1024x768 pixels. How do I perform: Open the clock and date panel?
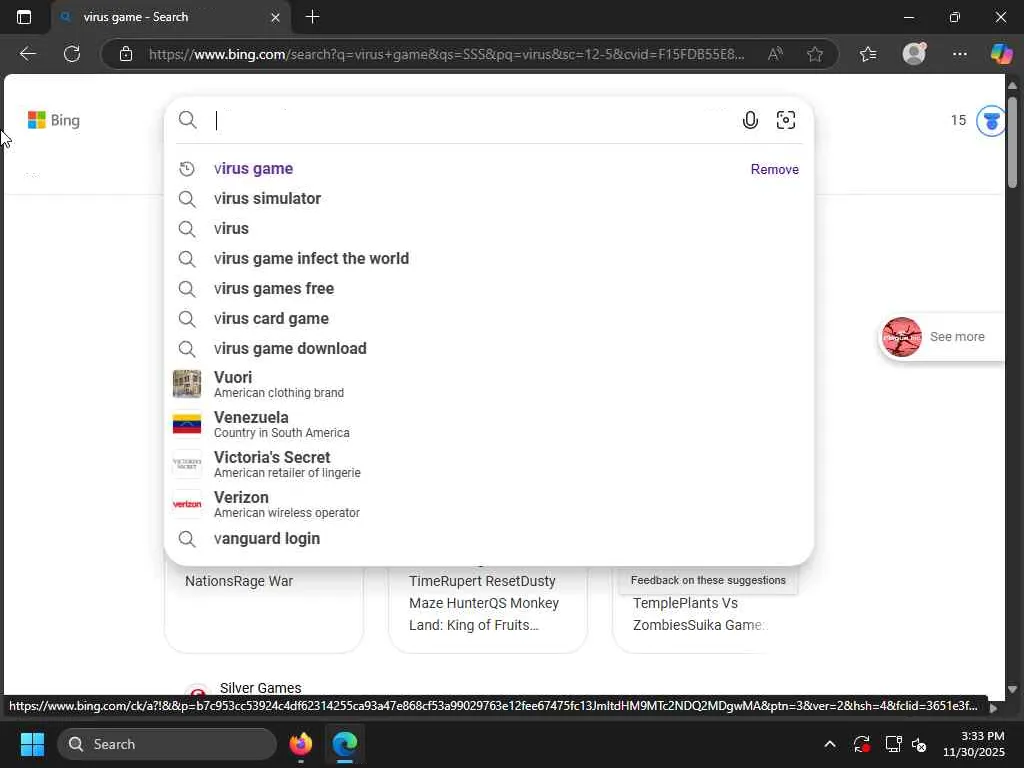(x=973, y=744)
